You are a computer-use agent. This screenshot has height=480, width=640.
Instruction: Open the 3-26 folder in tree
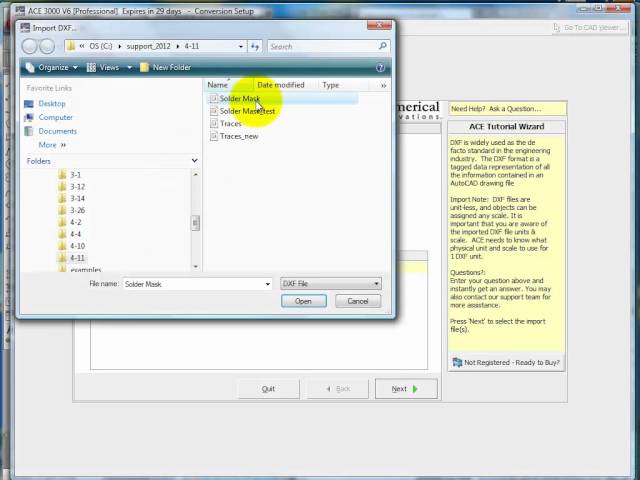[x=77, y=211]
